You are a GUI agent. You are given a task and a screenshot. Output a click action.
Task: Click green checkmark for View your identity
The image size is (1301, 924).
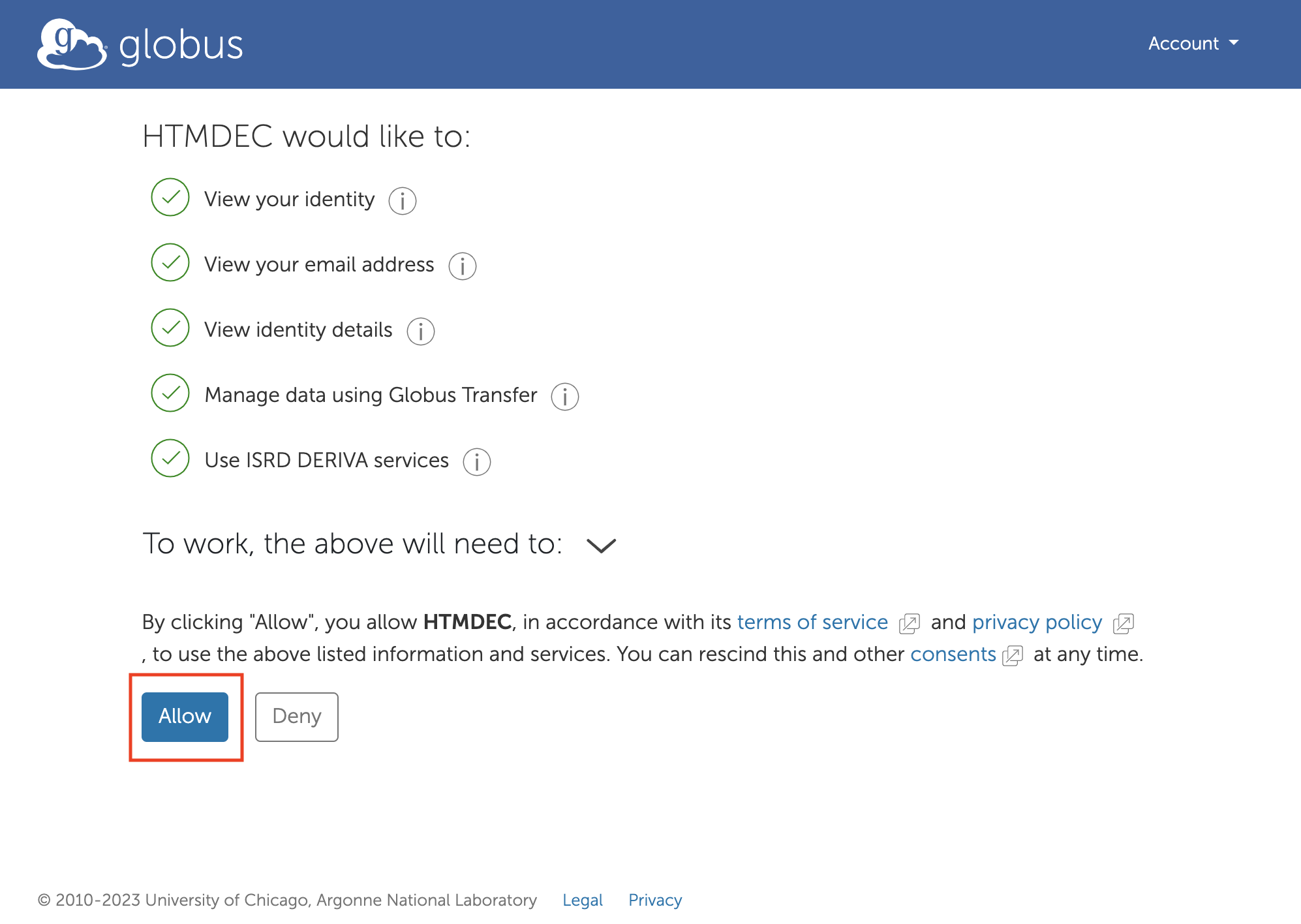click(170, 197)
